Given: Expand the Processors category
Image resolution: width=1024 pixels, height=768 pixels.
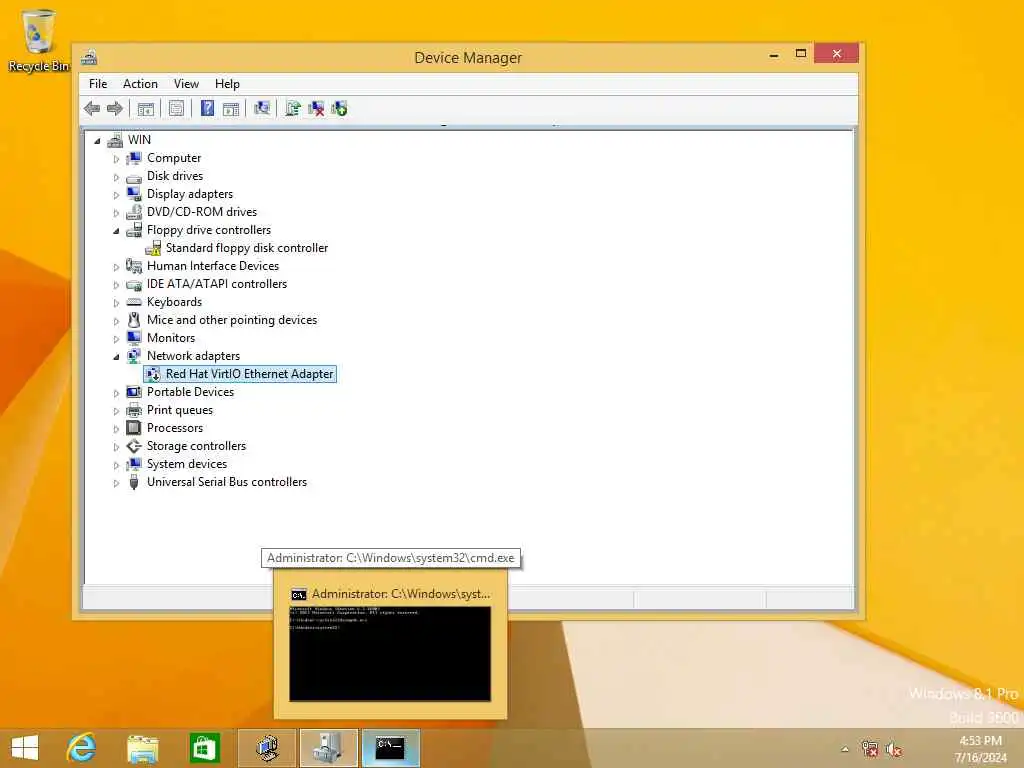Looking at the screenshot, I should click(116, 429).
